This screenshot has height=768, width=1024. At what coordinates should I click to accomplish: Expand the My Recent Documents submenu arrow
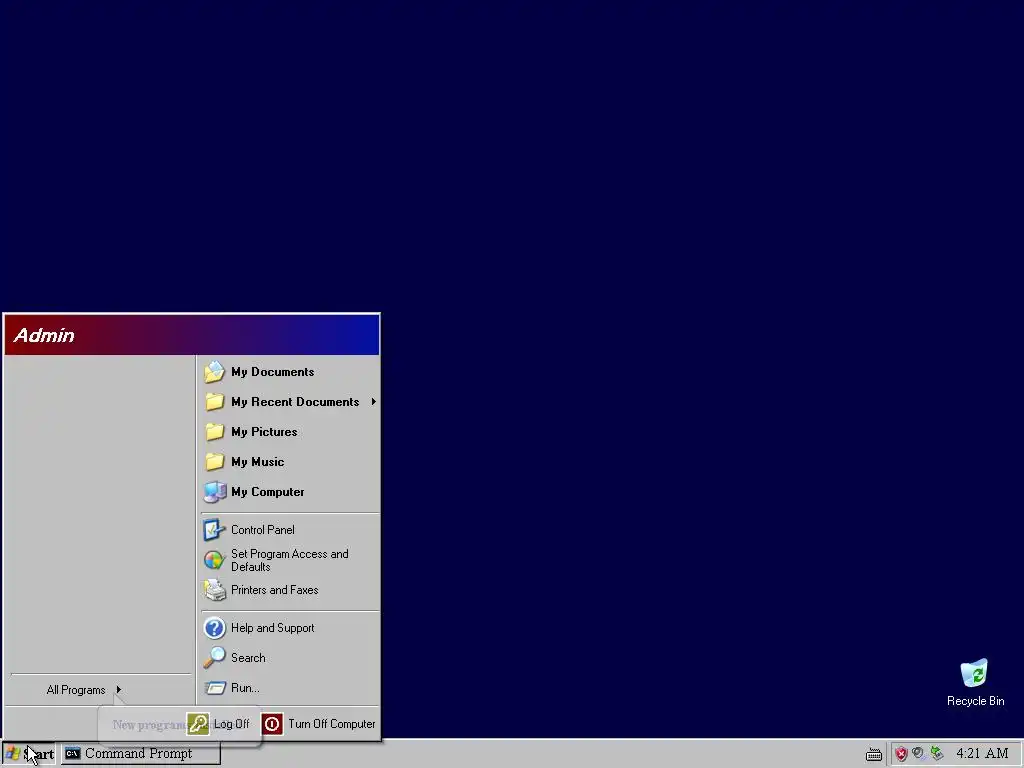374,402
